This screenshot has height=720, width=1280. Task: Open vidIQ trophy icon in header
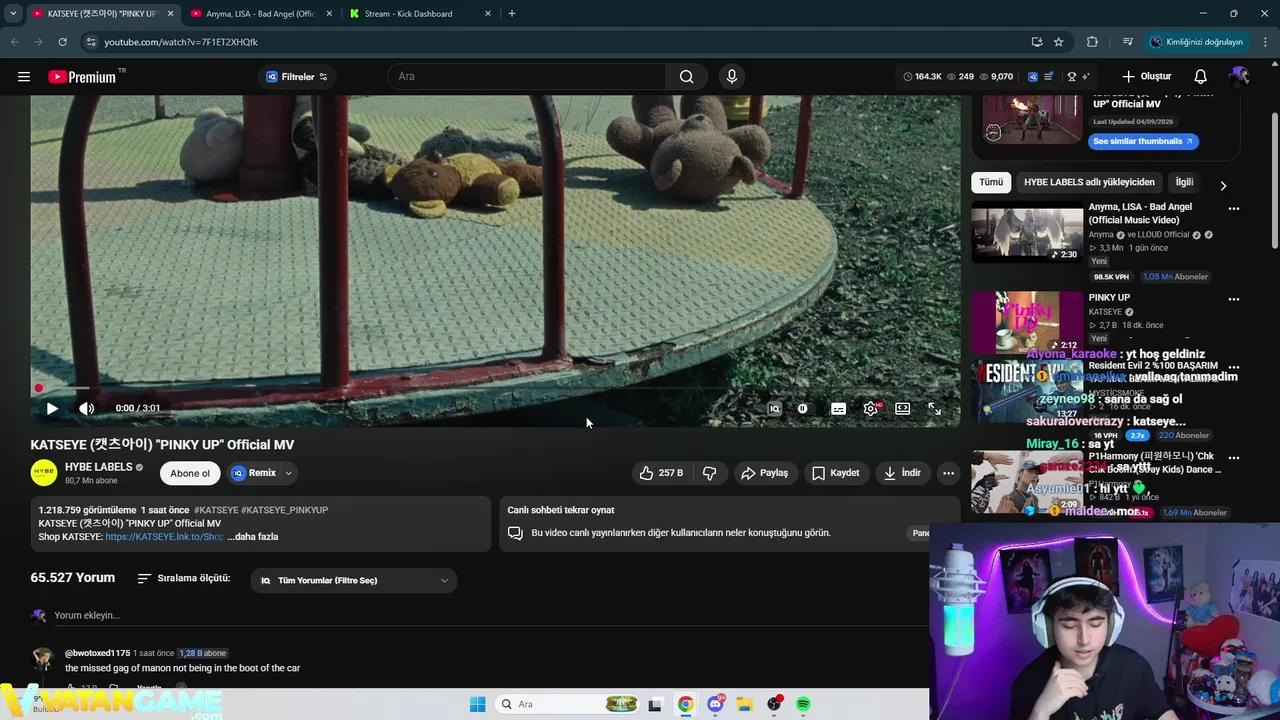click(1071, 77)
